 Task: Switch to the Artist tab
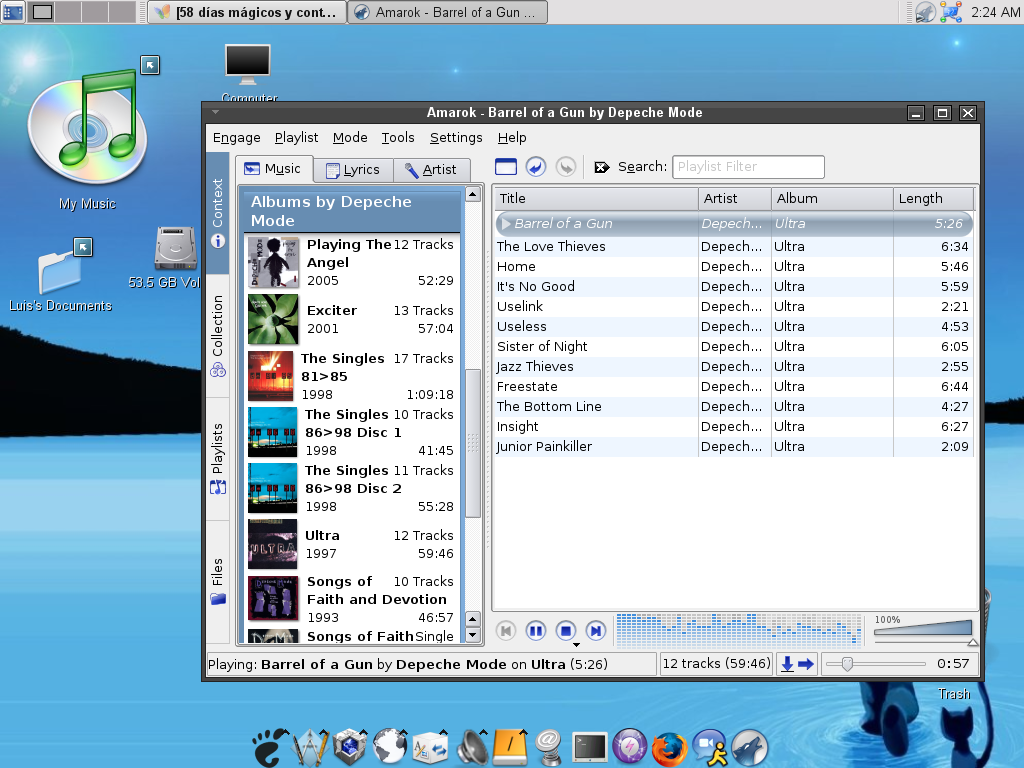tap(431, 170)
